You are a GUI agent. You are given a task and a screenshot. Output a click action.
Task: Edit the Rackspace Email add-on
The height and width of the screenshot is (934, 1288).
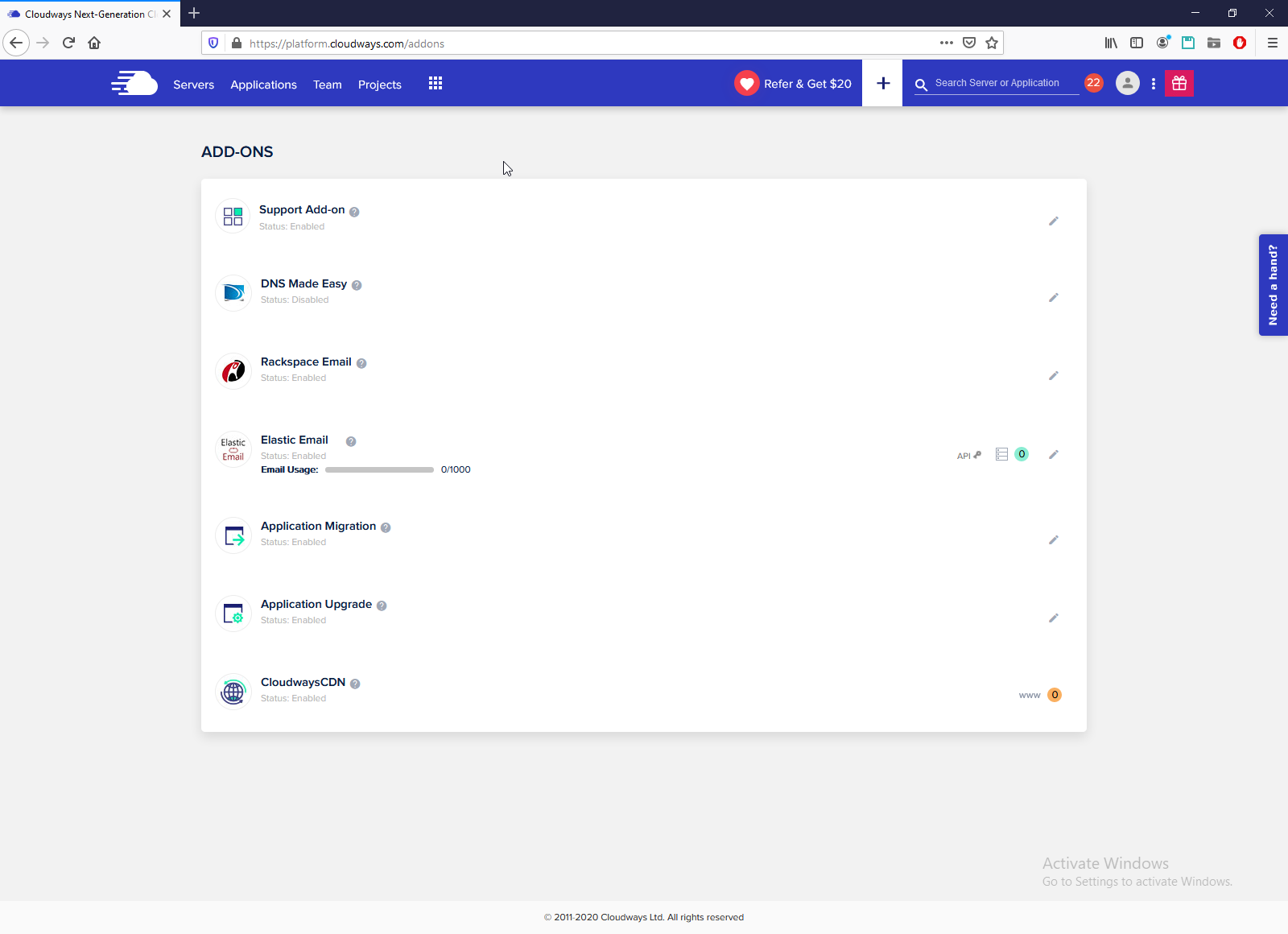click(1054, 375)
